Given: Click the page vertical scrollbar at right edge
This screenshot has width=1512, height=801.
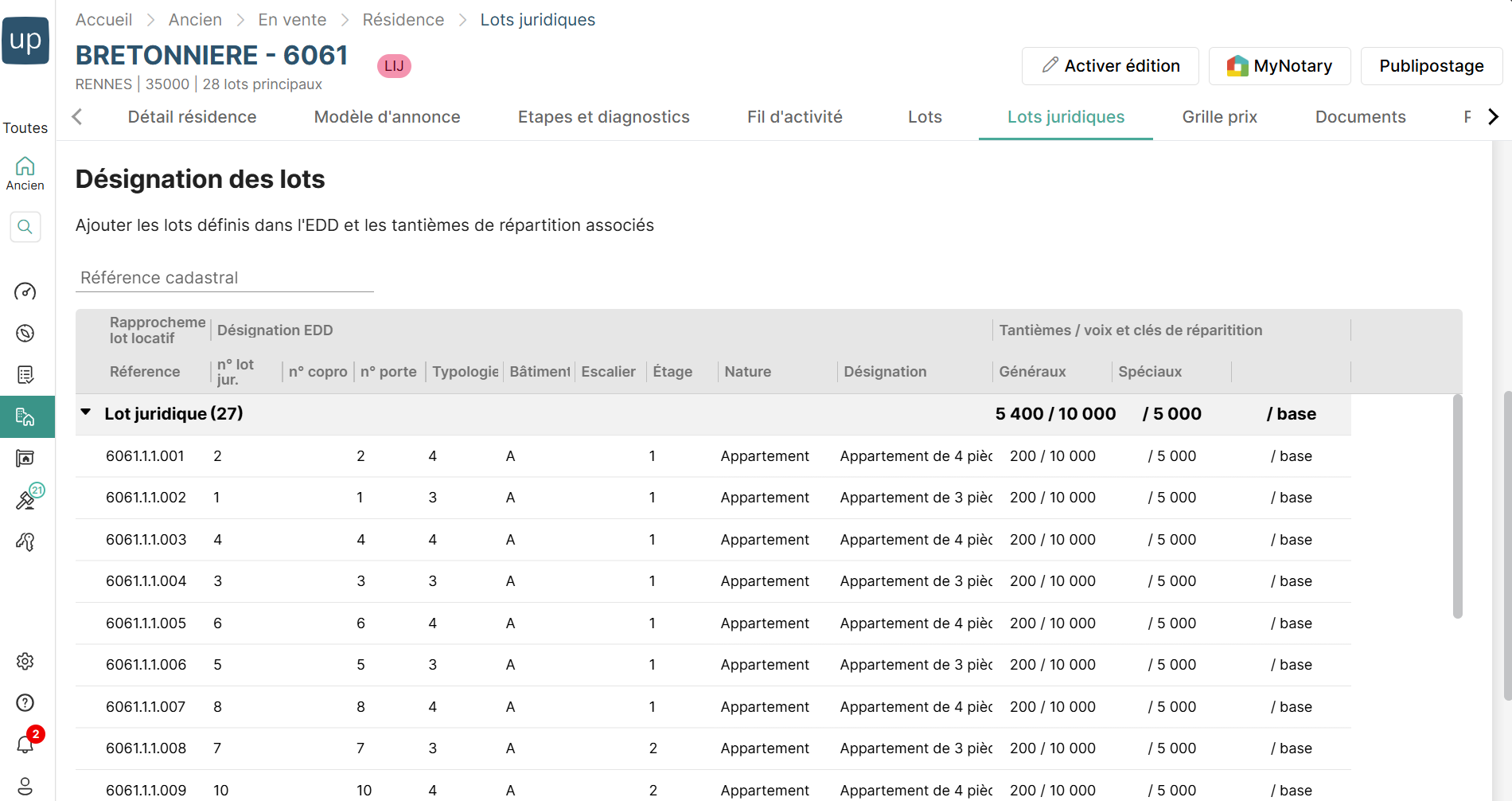Looking at the screenshot, I should (1507, 545).
